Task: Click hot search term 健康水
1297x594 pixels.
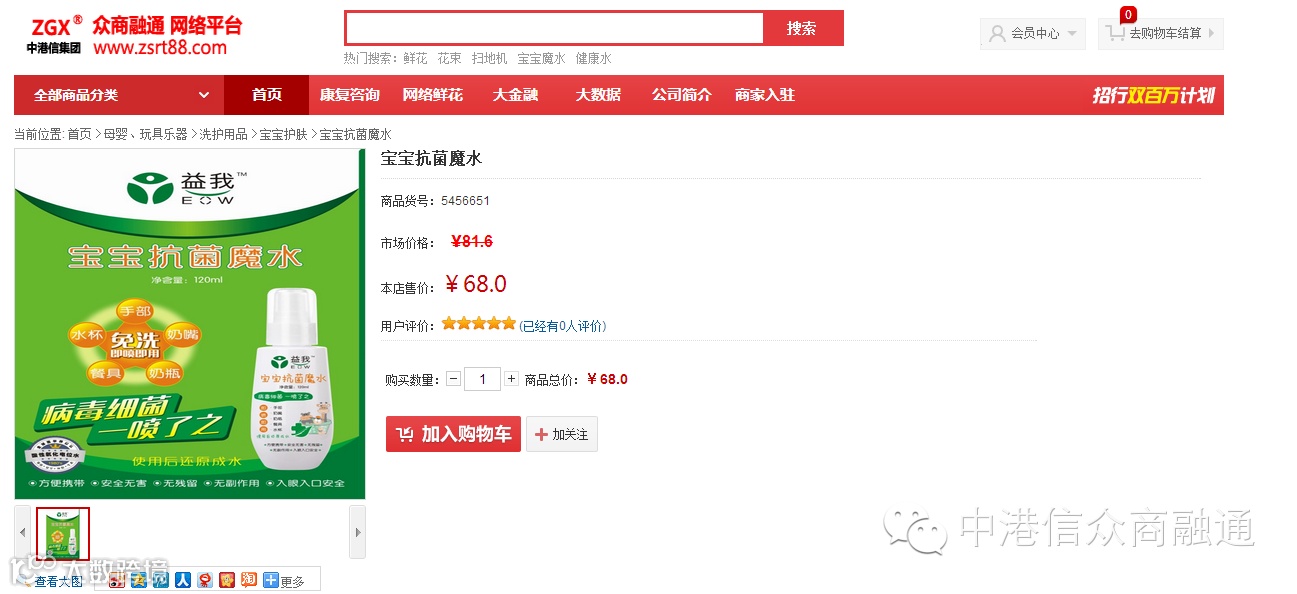Action: click(x=593, y=59)
